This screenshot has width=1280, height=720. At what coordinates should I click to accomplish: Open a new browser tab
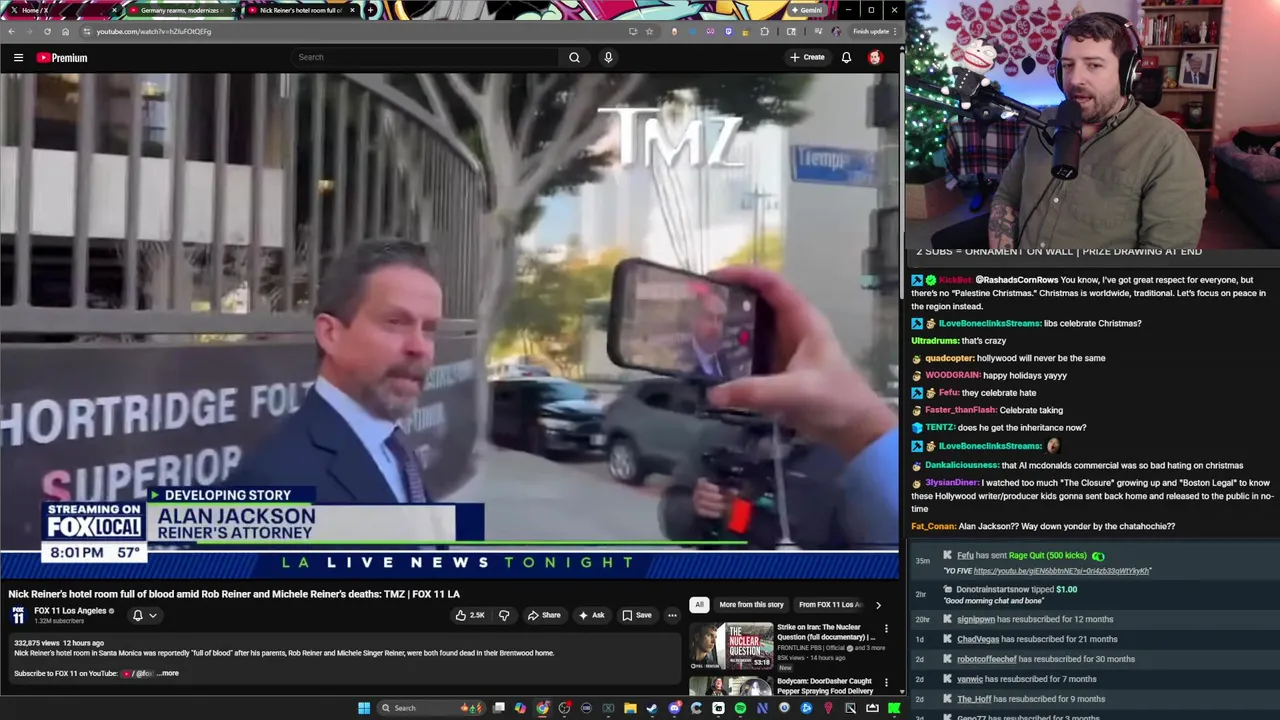click(370, 10)
